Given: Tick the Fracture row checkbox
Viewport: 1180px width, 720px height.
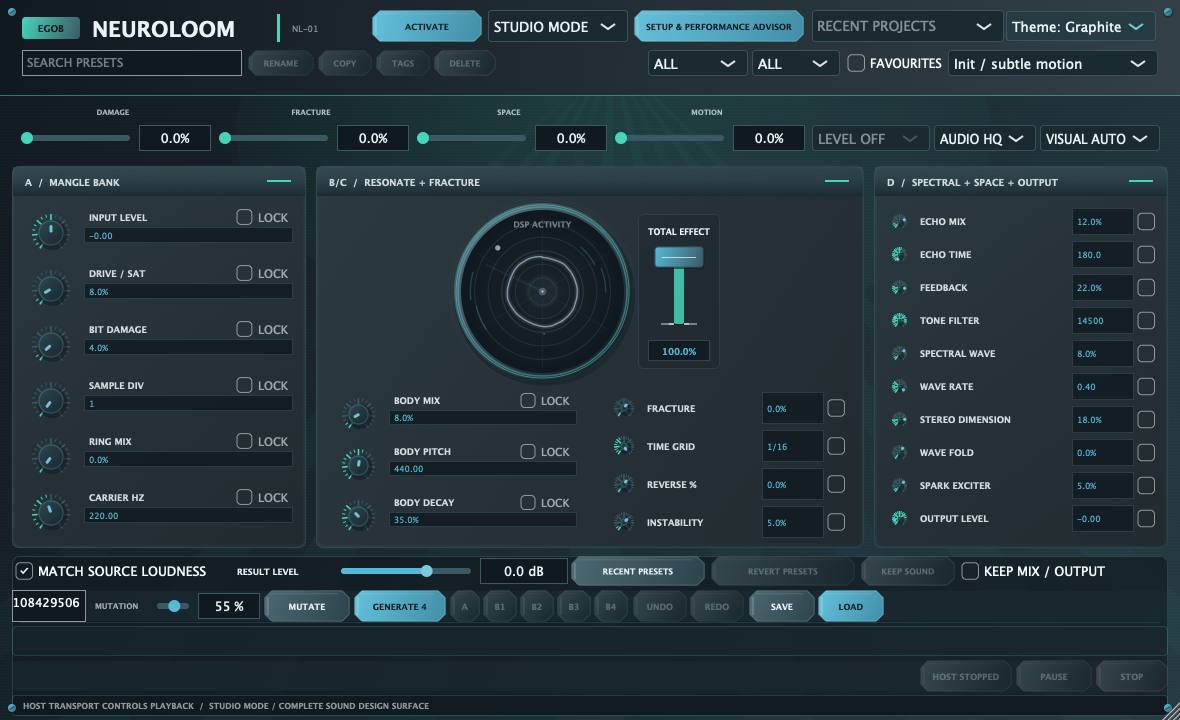Looking at the screenshot, I should pos(835,408).
